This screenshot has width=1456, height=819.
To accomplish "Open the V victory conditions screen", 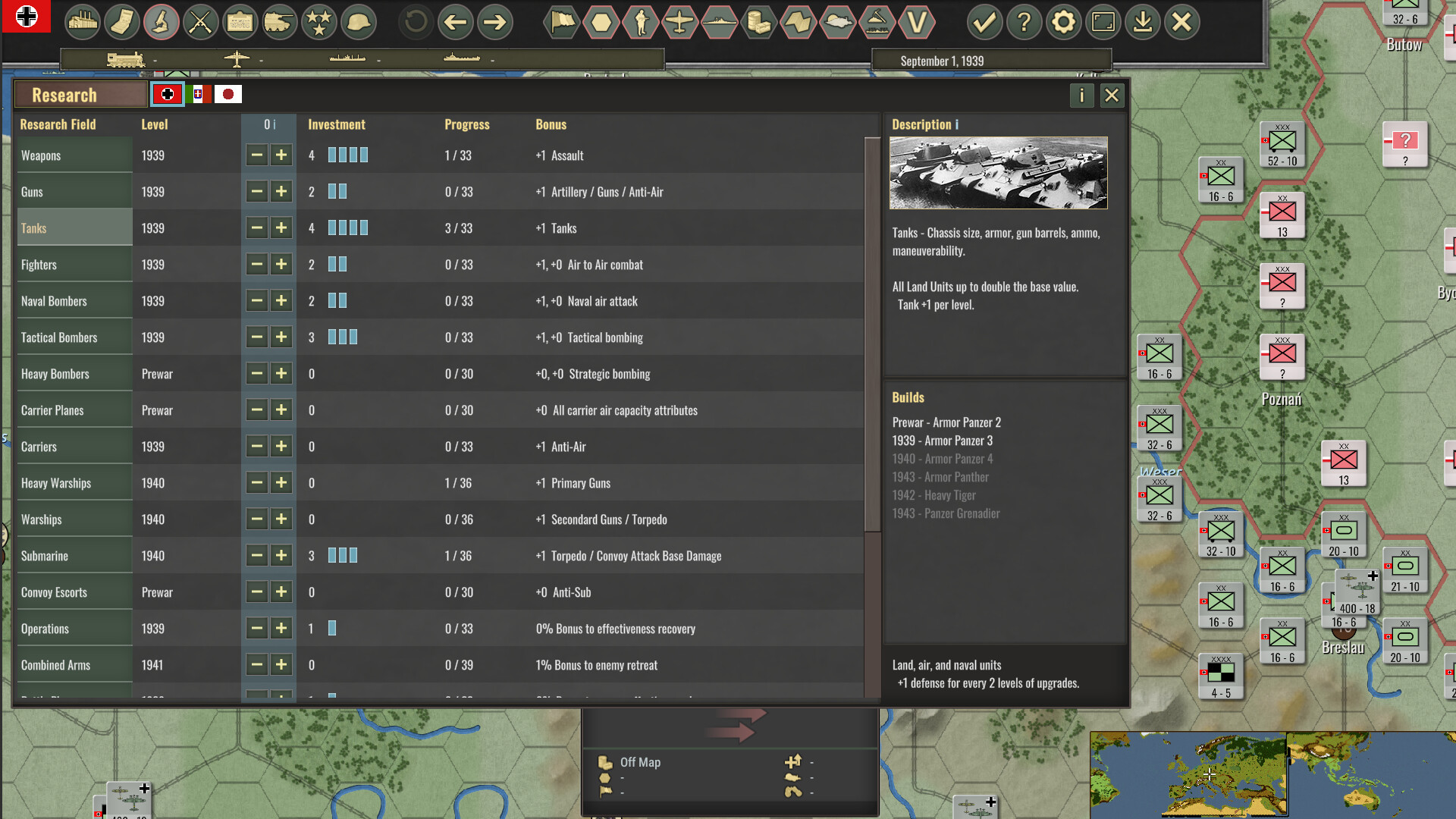I will coord(917,22).
